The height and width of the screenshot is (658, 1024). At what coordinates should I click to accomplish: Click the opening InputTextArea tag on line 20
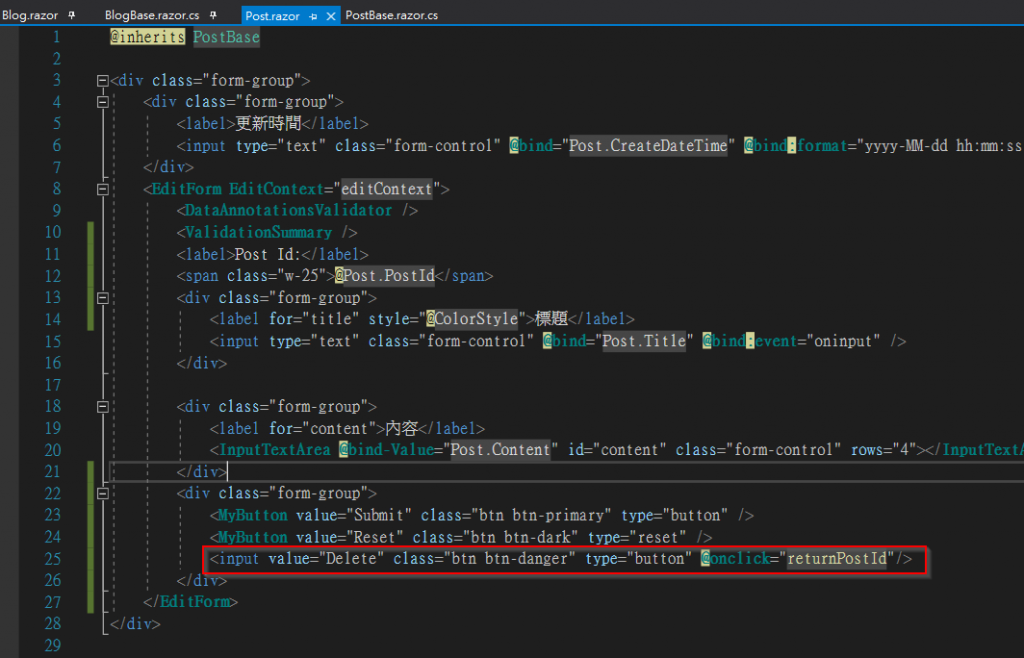(274, 450)
